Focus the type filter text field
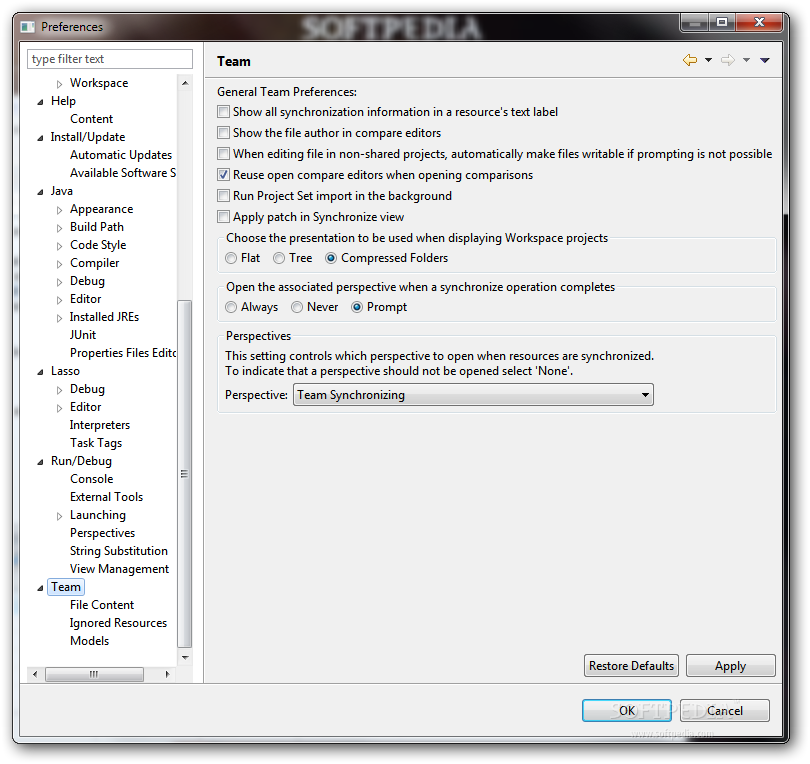Screen dimensions: 810x764 (110, 59)
